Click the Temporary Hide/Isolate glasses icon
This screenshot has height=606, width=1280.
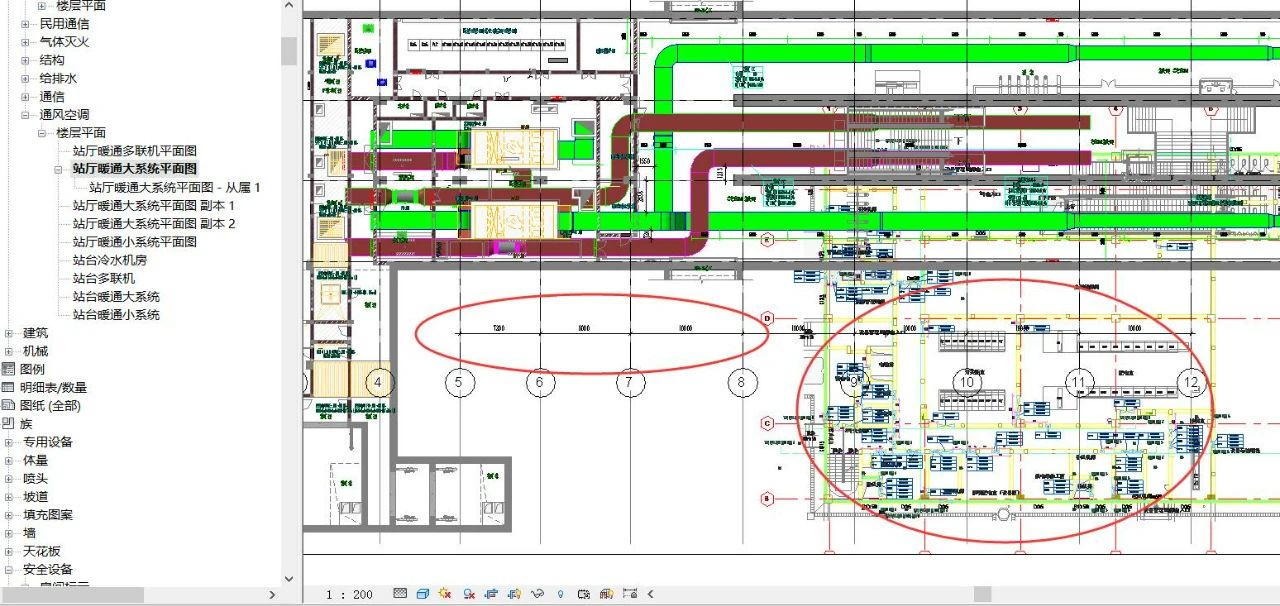[x=538, y=594]
